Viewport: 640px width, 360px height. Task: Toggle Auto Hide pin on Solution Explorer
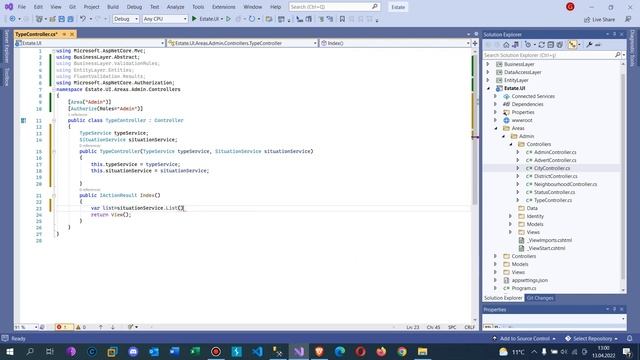[614, 34]
